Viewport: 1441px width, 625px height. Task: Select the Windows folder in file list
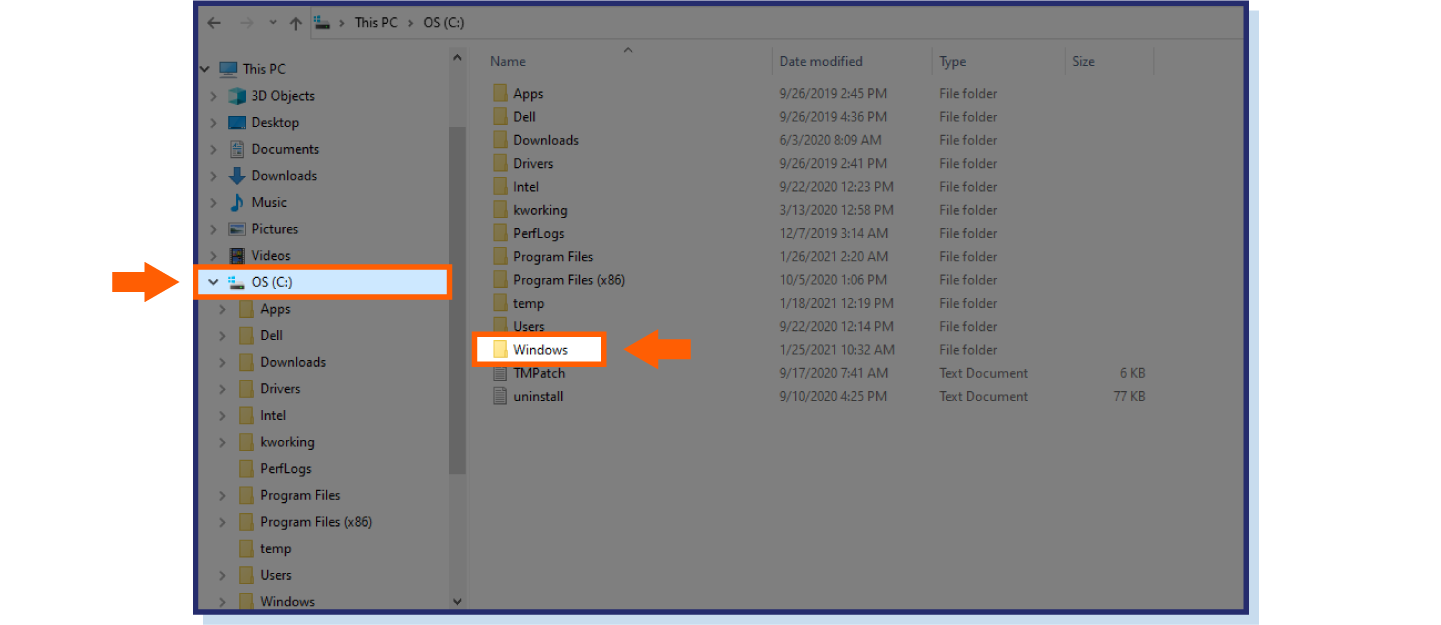point(540,350)
